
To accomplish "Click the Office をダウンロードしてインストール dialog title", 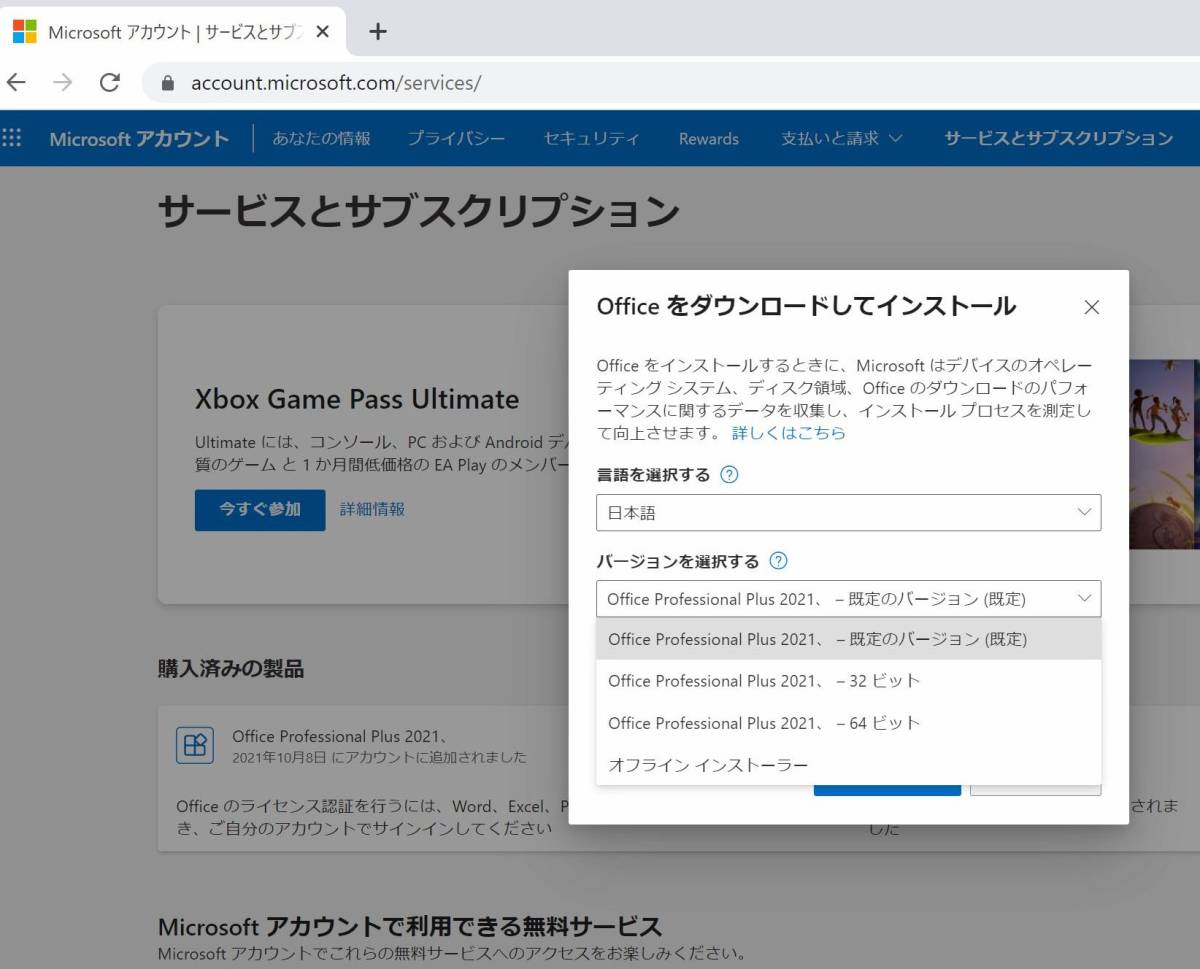I will 806,306.
